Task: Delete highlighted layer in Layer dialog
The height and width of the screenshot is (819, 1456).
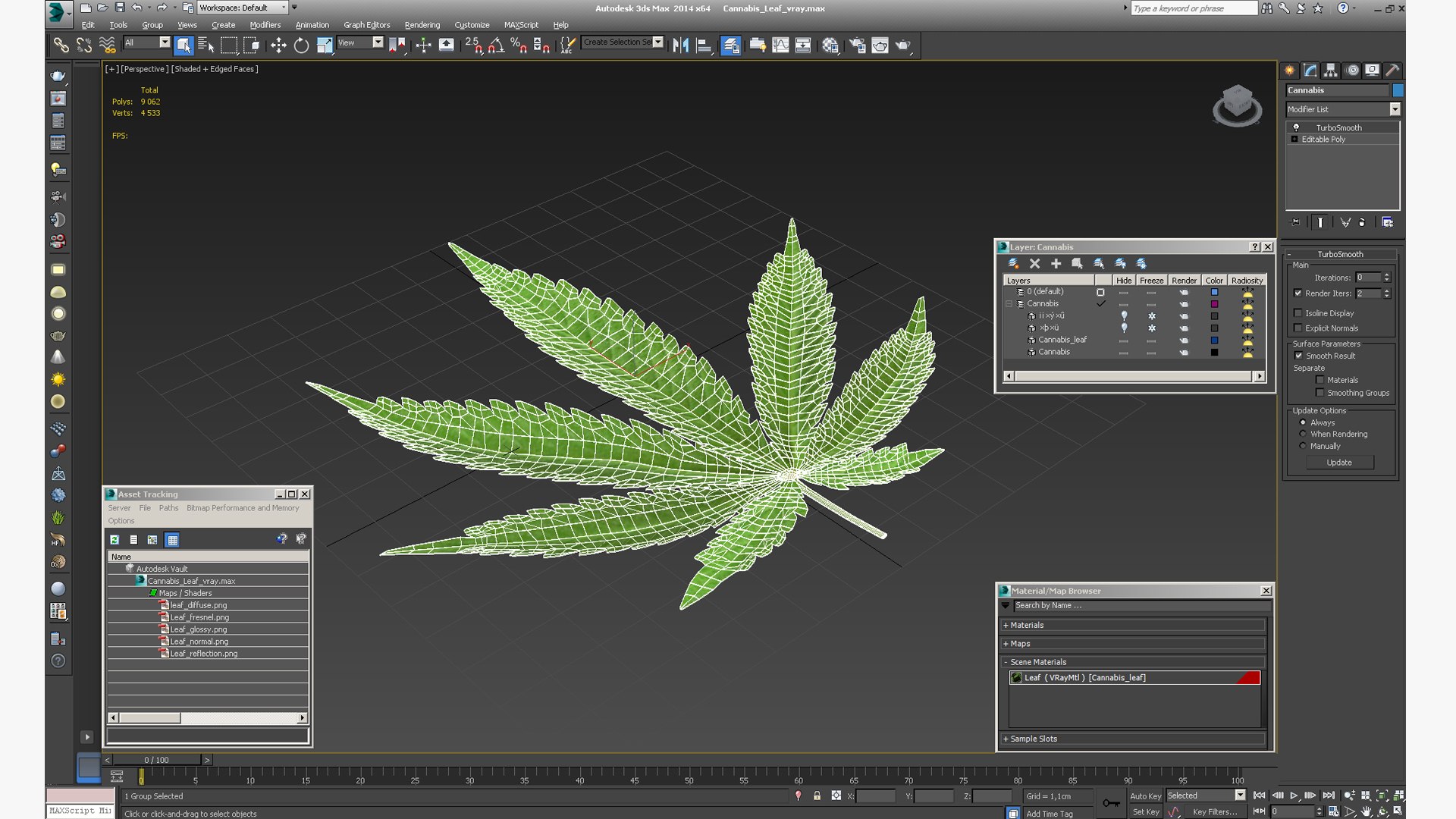Action: point(1034,263)
